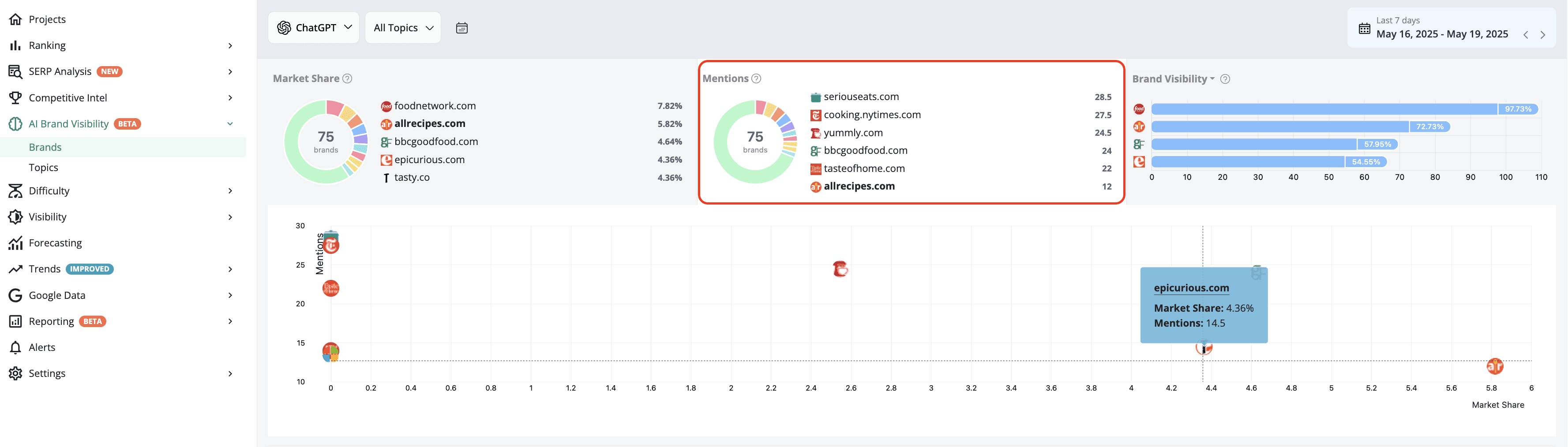The width and height of the screenshot is (1568, 447).
Task: Click allrecipes.com in Mentions list
Action: 859,187
